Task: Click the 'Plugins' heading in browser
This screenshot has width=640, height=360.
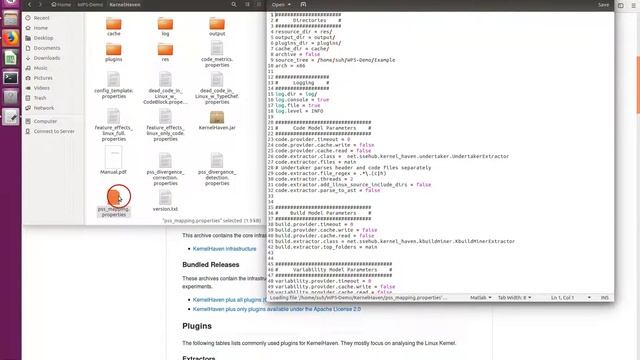Action: pyautogui.click(x=197, y=326)
